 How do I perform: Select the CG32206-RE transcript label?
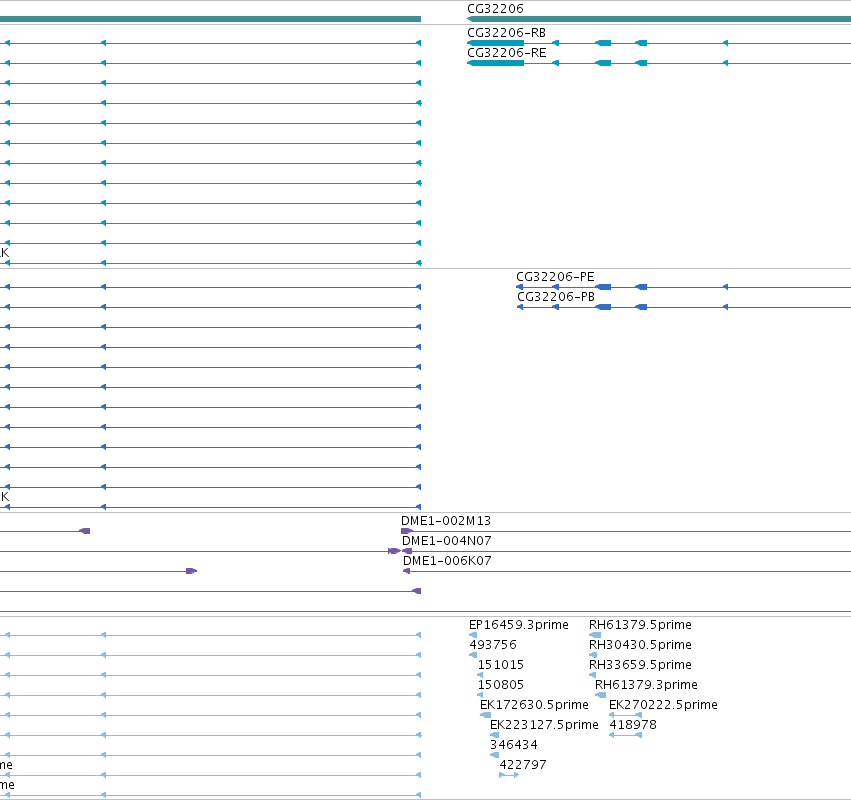[506, 53]
